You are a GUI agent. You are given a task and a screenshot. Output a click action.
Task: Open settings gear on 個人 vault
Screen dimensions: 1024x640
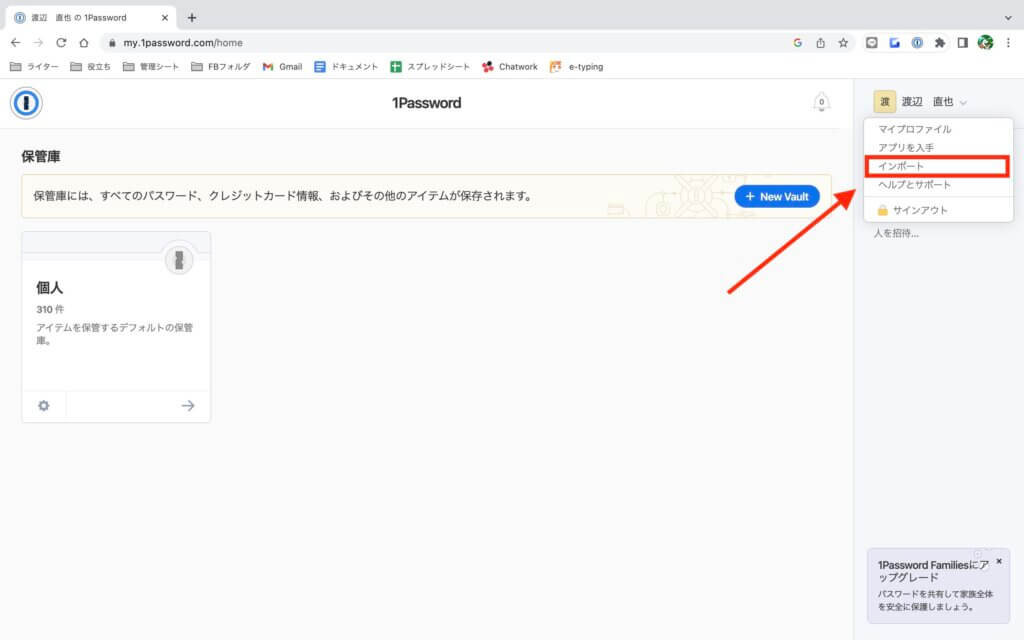coord(44,406)
